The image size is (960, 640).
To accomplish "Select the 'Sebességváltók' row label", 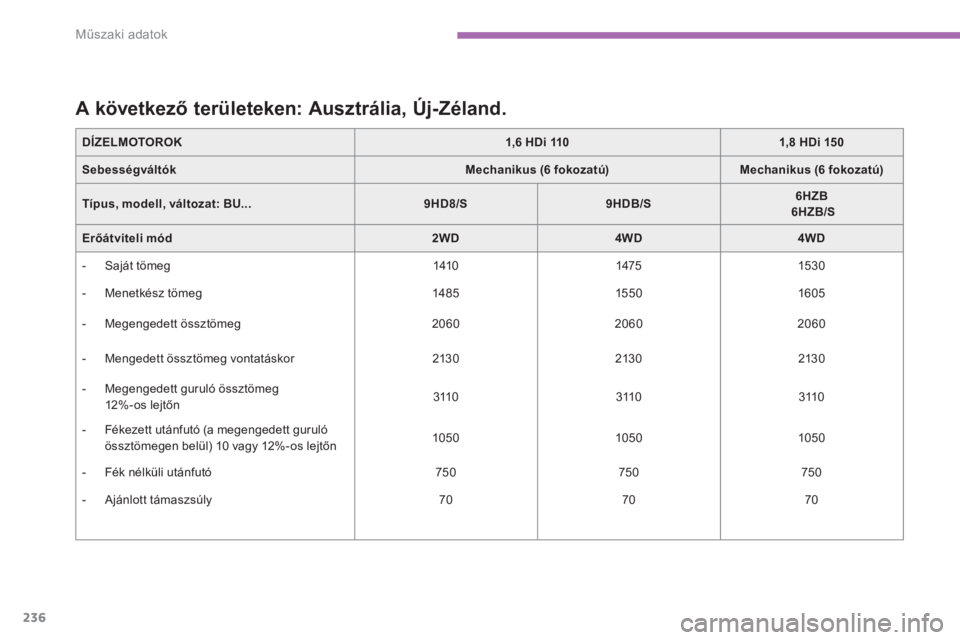I will pos(129,170).
